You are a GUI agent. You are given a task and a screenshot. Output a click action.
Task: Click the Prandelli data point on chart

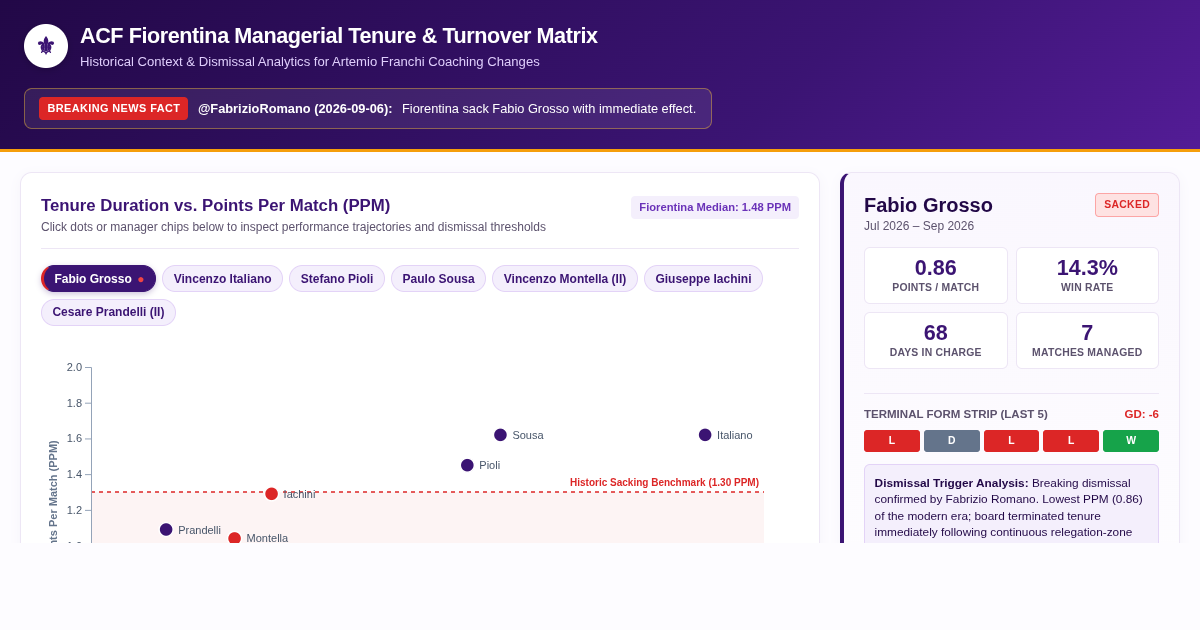tap(166, 530)
